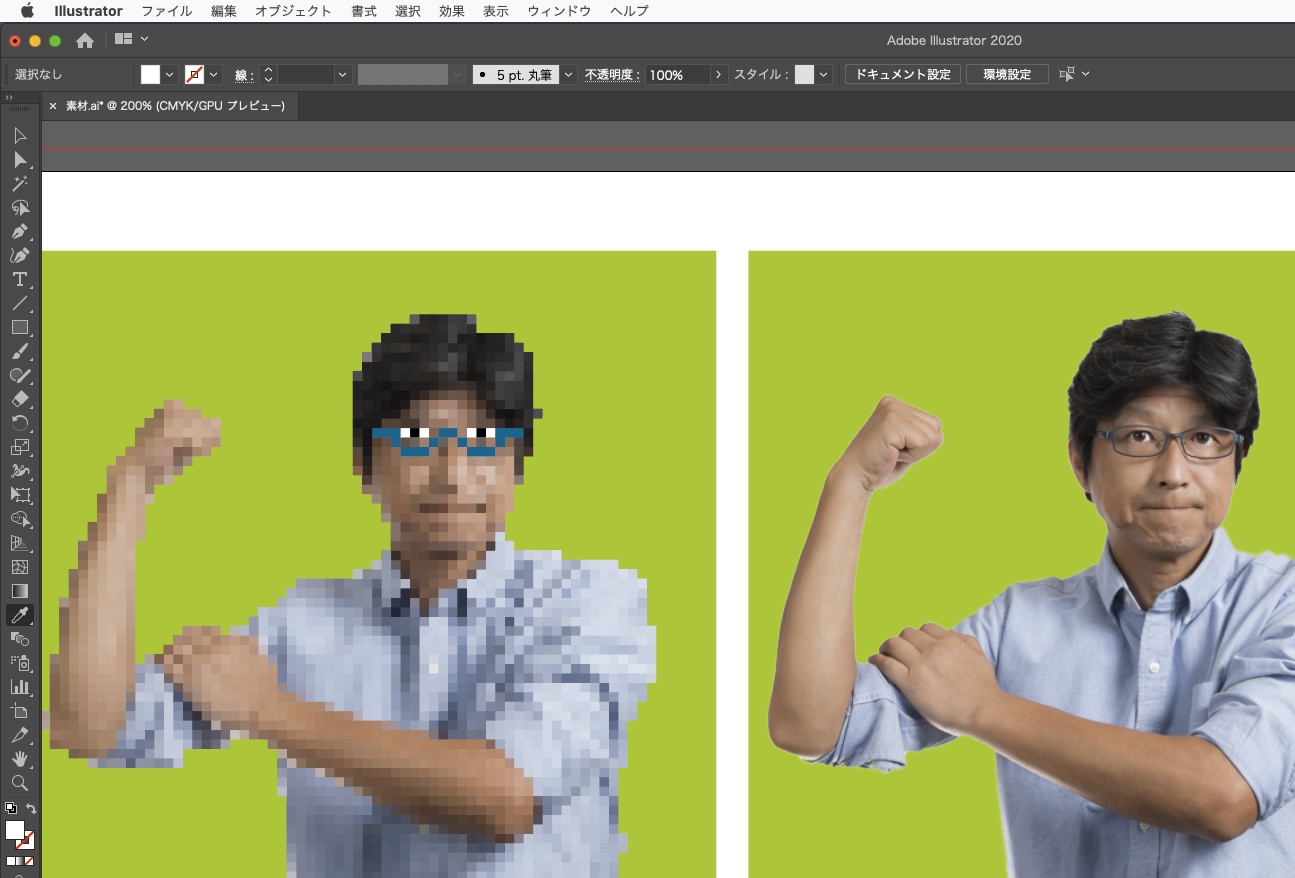
Task: Click the white fill box in toolbar
Action: point(14,830)
